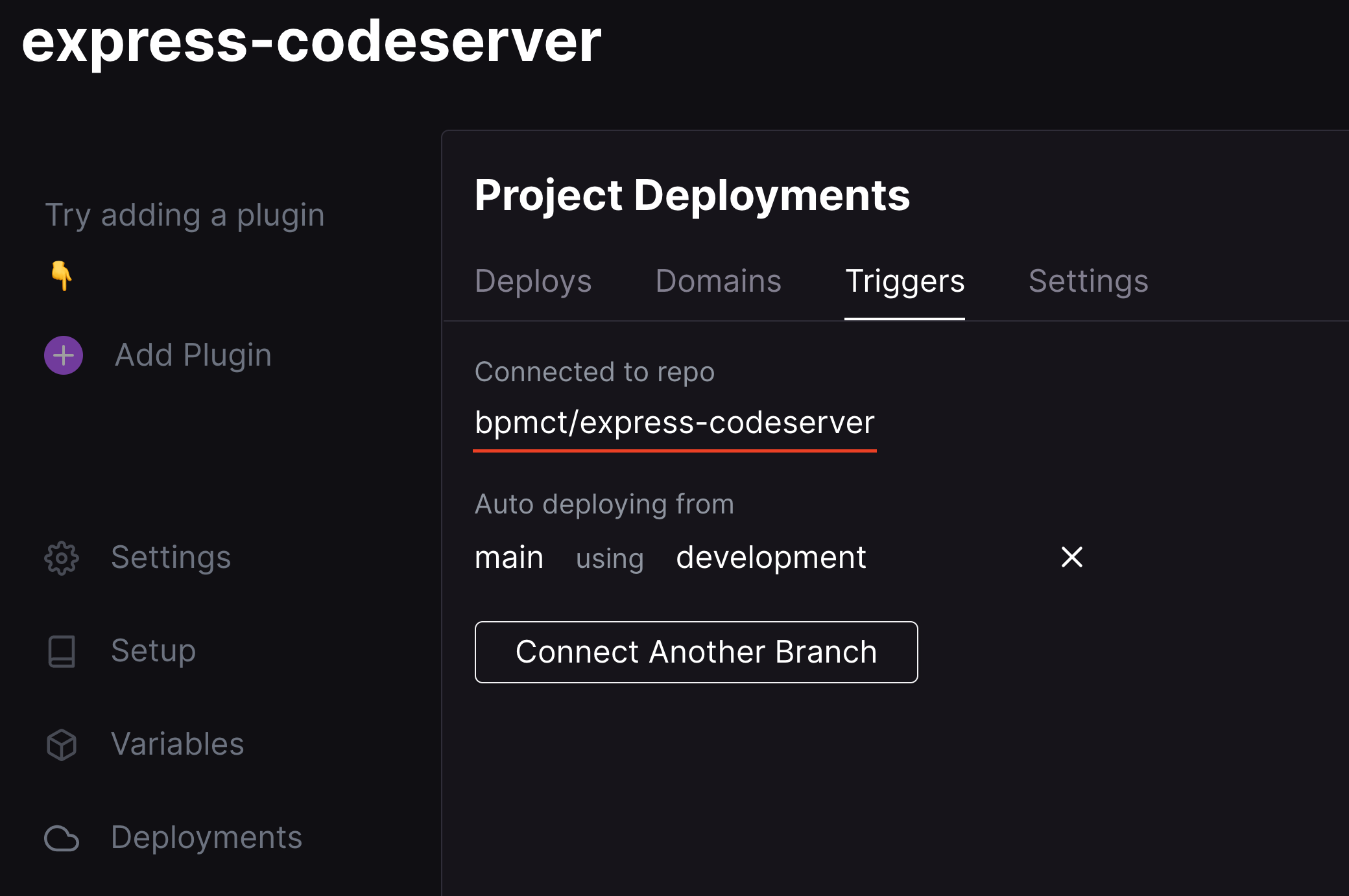Click the development environment label

pyautogui.click(x=770, y=558)
